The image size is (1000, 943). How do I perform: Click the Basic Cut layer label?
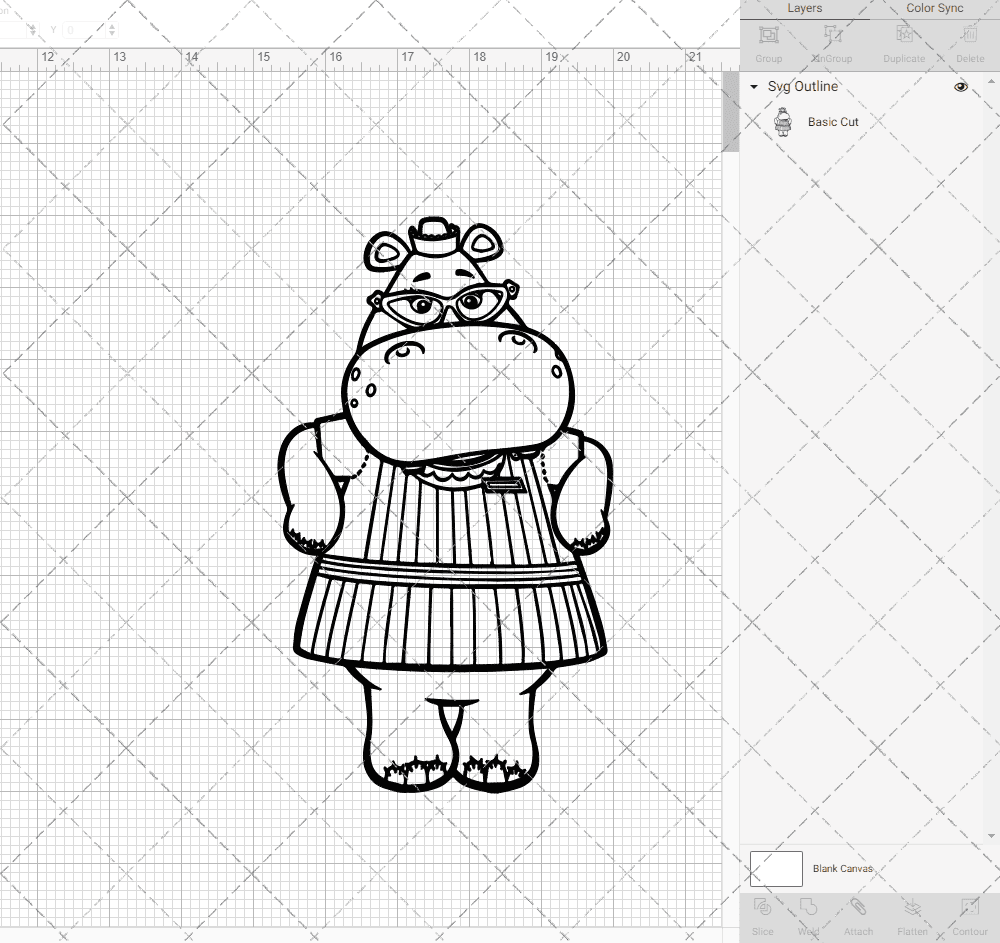833,122
